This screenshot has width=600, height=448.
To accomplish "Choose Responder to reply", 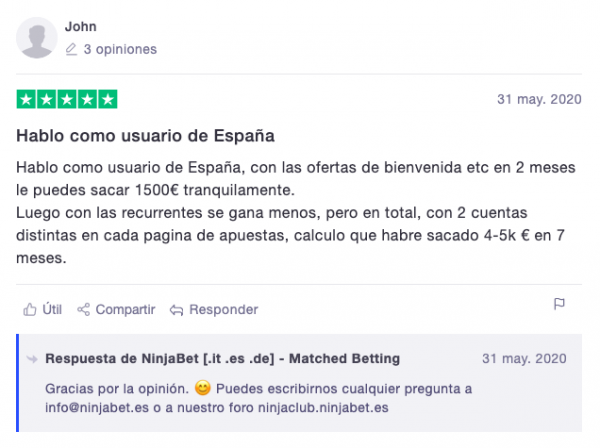I will (223, 309).
